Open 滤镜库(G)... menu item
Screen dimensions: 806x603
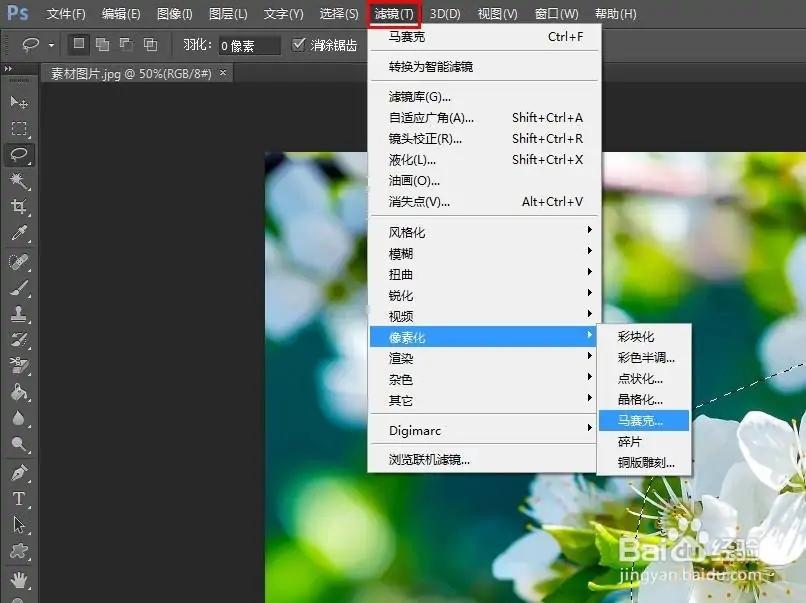coord(483,96)
